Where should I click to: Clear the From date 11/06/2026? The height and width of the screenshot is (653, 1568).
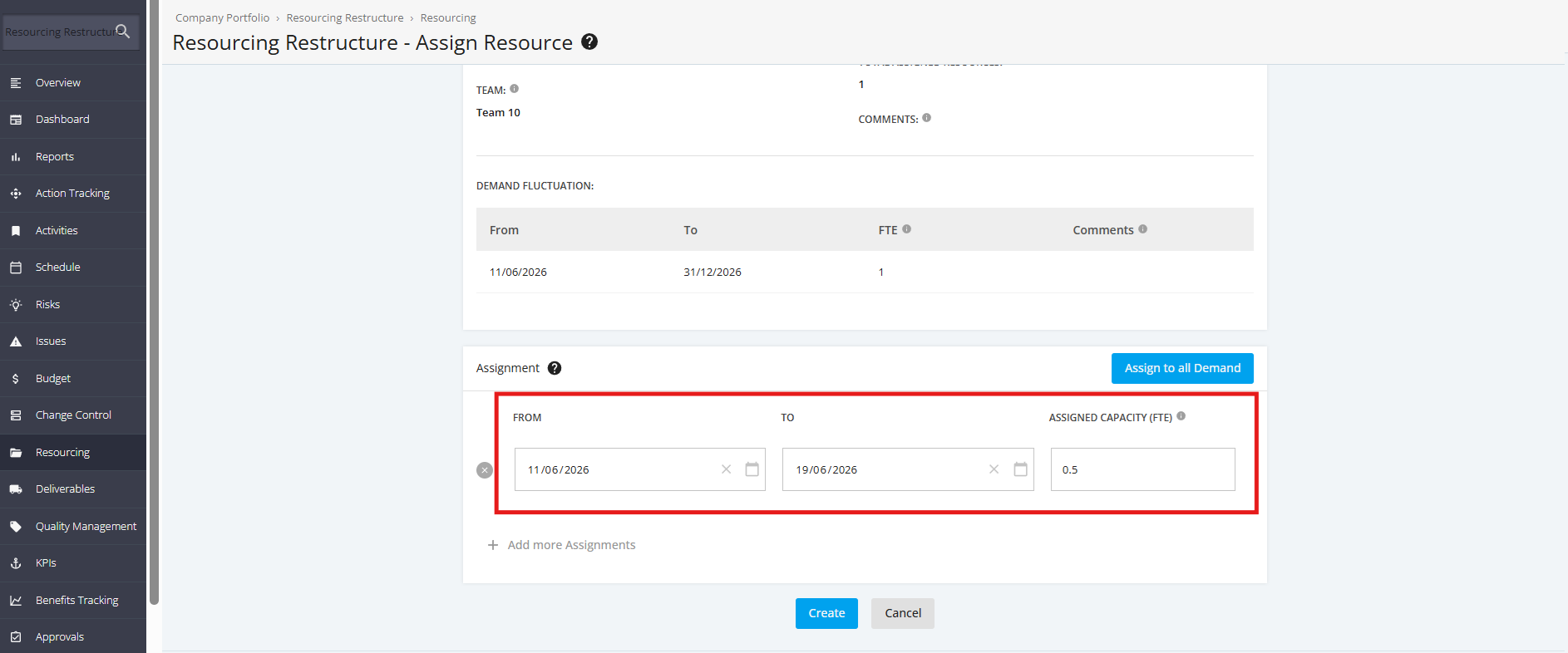pyautogui.click(x=726, y=469)
